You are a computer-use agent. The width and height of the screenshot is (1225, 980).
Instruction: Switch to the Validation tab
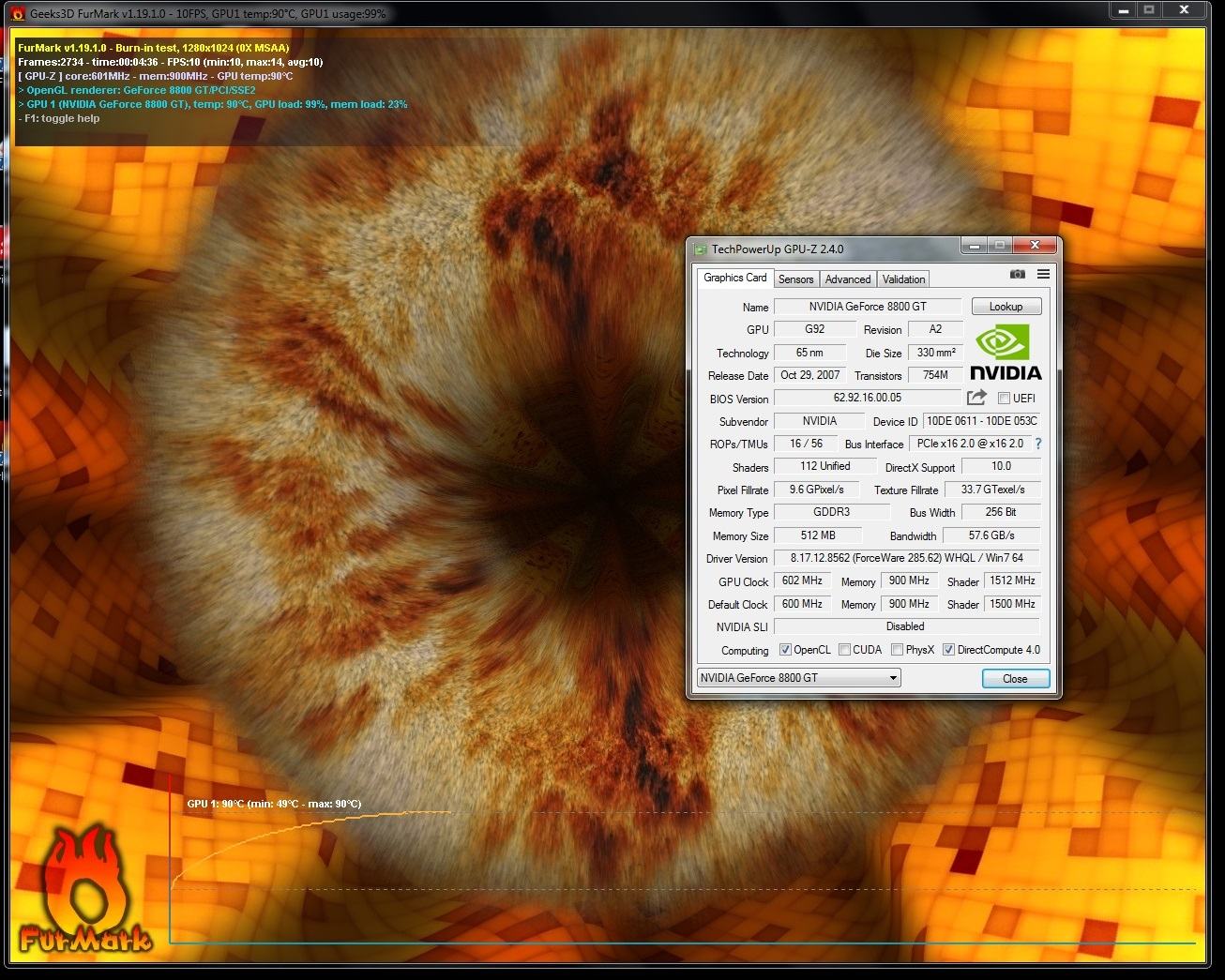pos(903,279)
